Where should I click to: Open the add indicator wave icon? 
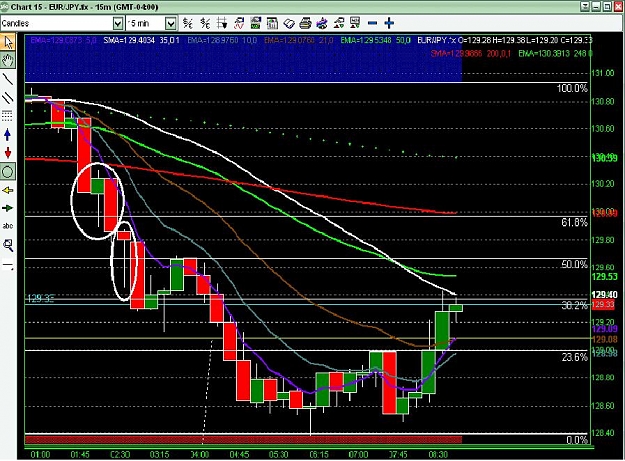pos(239,24)
